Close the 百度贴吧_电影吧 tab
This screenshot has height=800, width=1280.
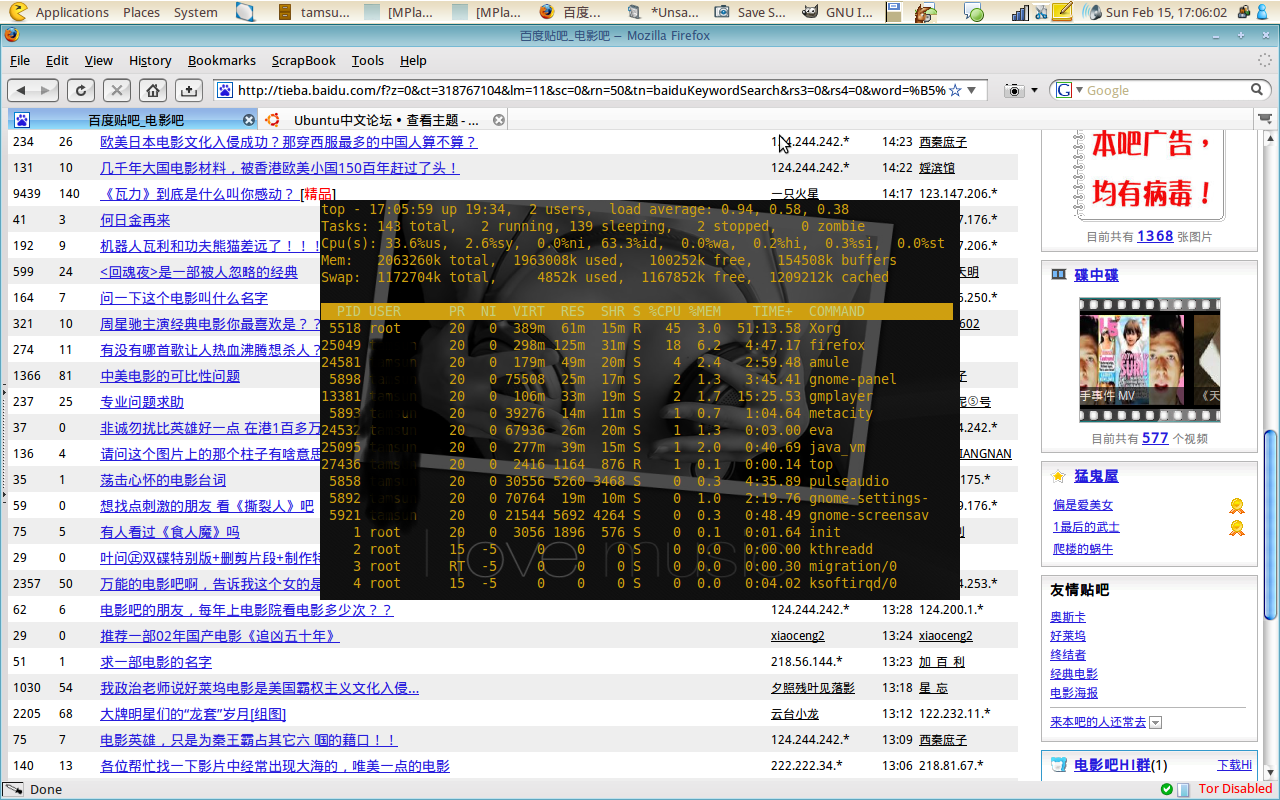pyautogui.click(x=247, y=120)
